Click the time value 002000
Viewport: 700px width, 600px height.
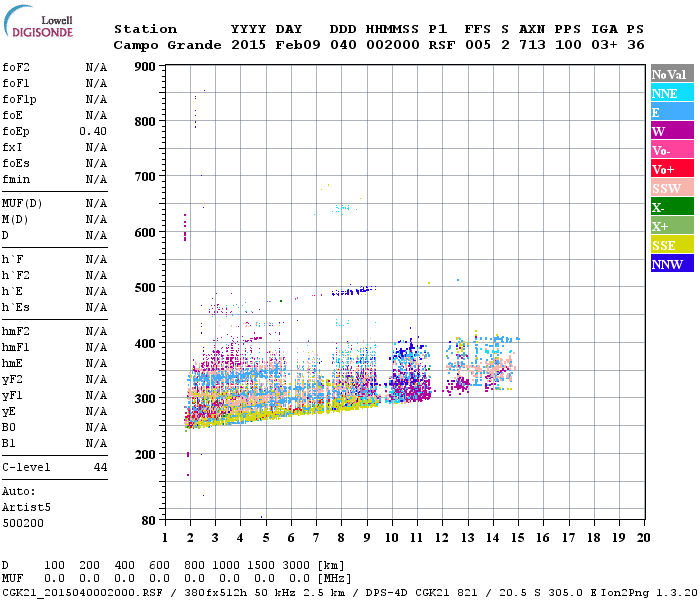click(392, 45)
